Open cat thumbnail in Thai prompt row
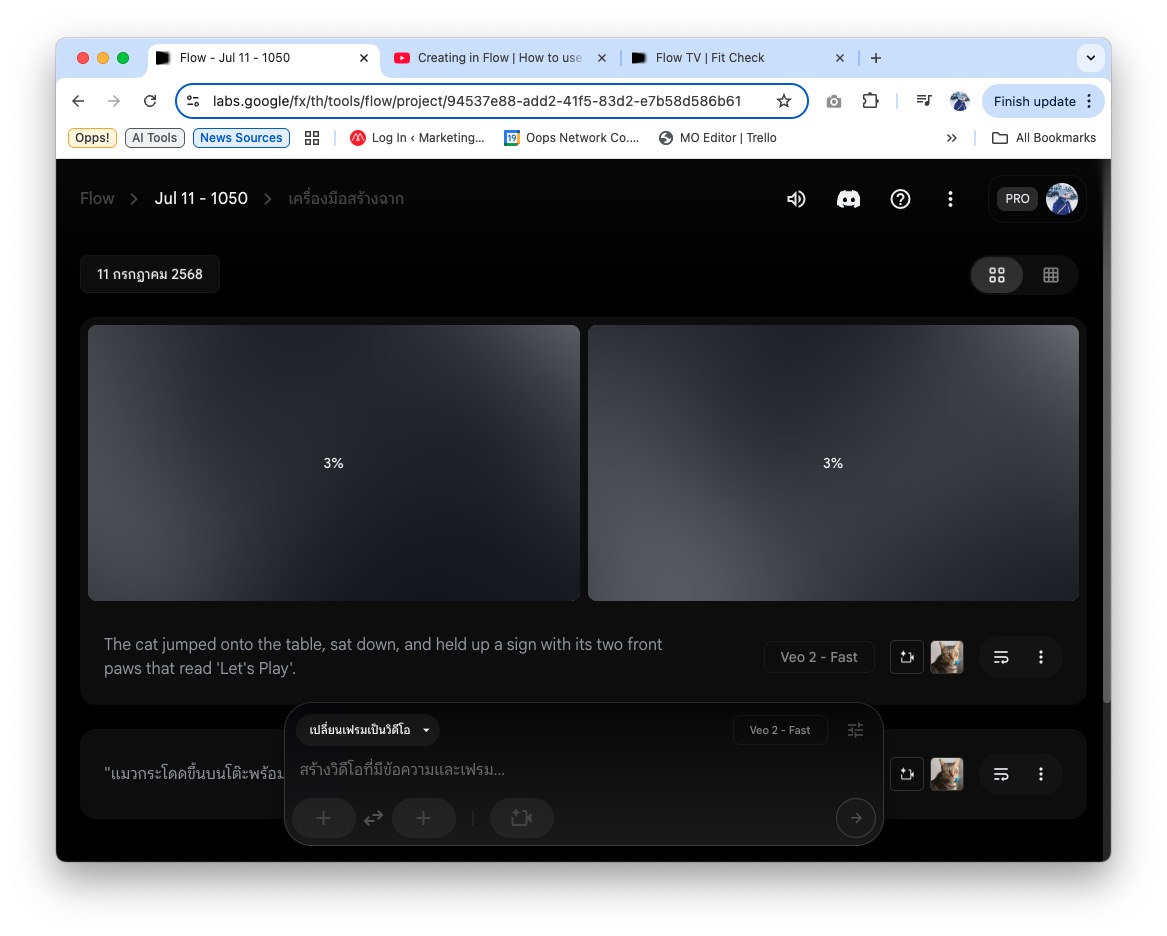1167x936 pixels. point(947,774)
